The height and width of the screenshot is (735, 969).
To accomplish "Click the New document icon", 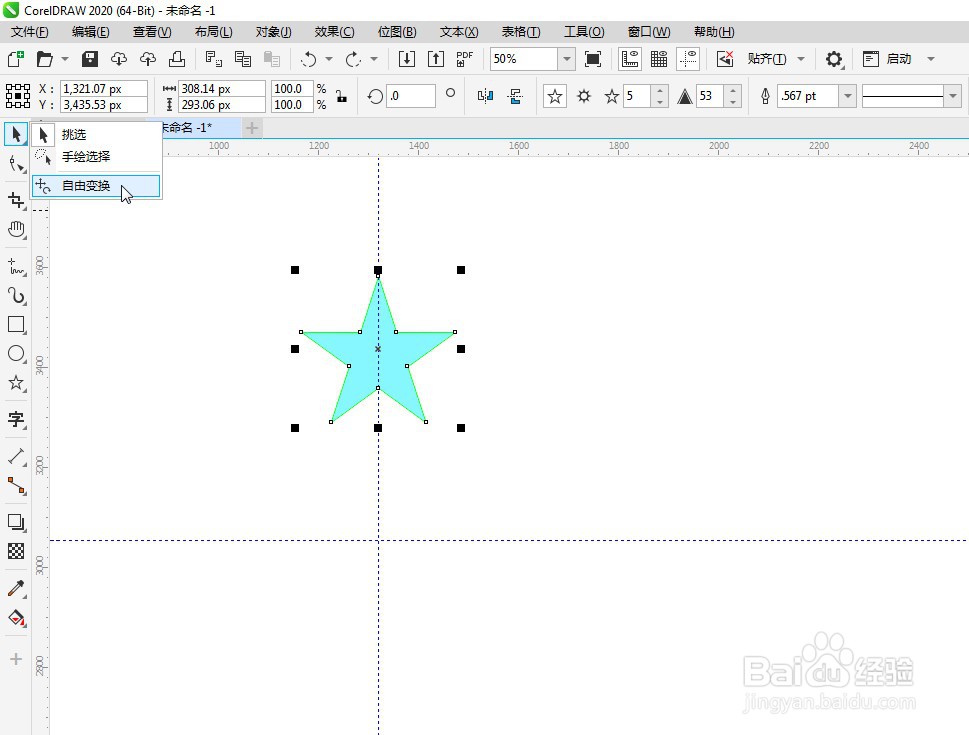I will click(15, 59).
